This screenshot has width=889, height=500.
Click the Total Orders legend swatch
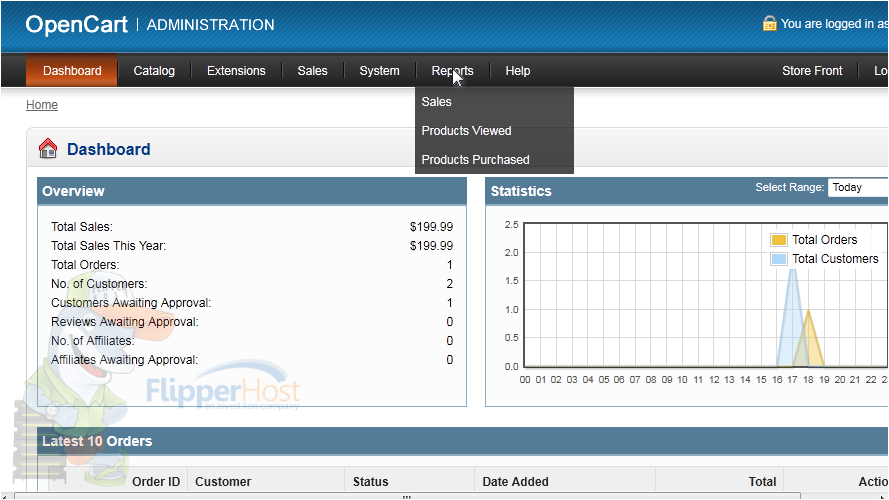(778, 240)
